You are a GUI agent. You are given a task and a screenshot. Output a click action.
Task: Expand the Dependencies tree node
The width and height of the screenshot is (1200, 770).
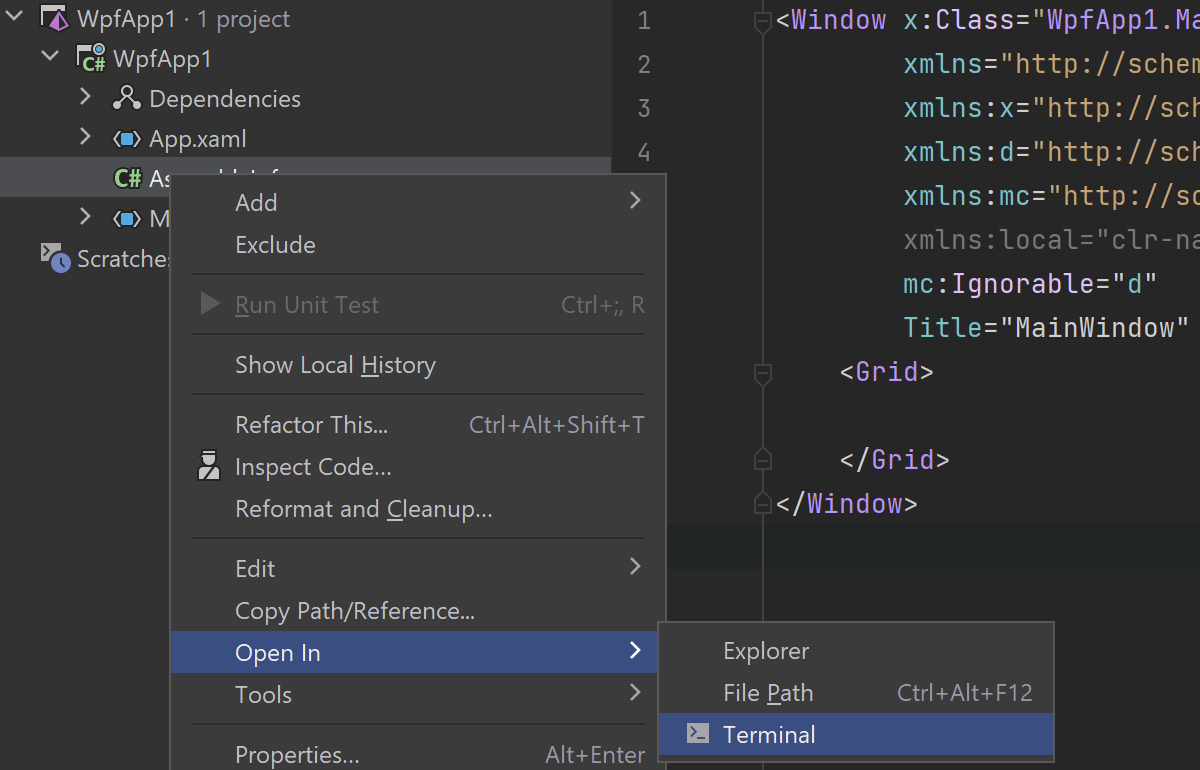[x=85, y=98]
